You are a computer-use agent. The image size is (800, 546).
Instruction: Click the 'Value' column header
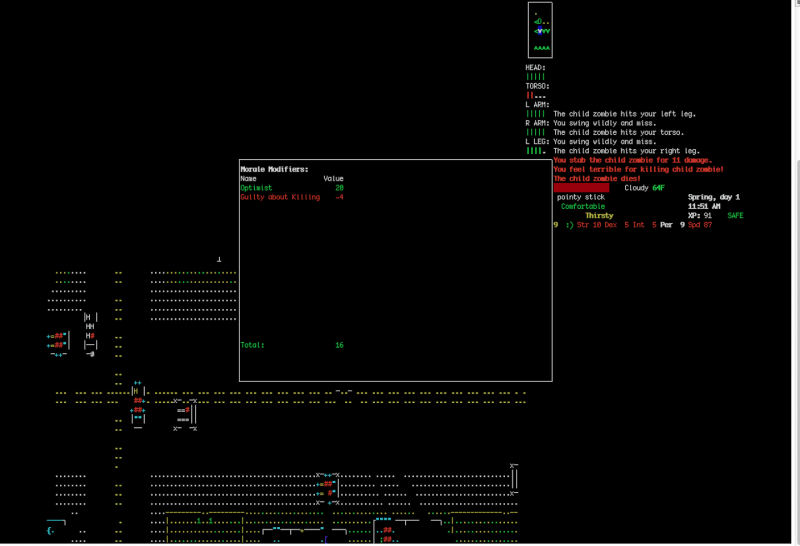tap(333, 179)
